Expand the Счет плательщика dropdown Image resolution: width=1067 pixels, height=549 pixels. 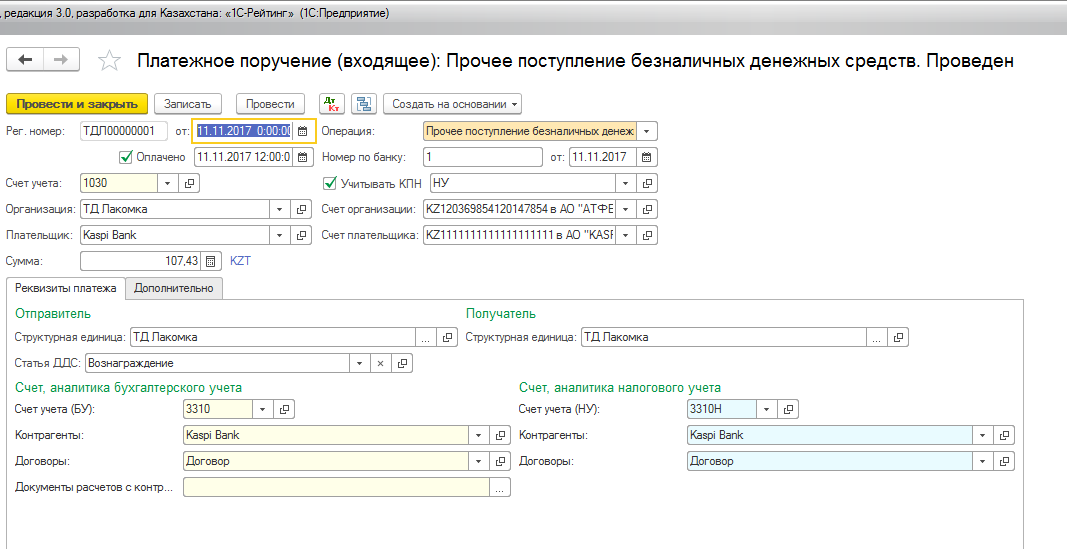(625, 235)
